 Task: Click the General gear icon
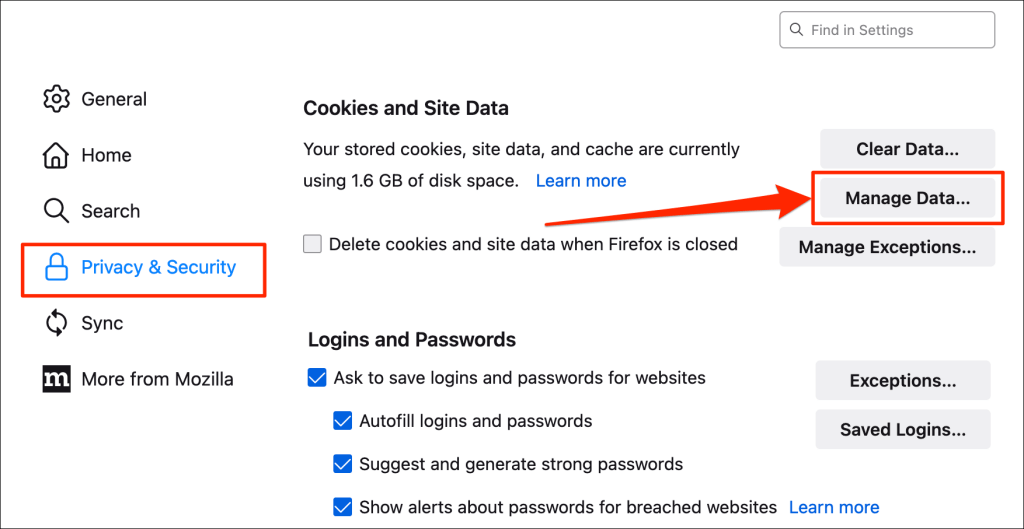coord(56,99)
